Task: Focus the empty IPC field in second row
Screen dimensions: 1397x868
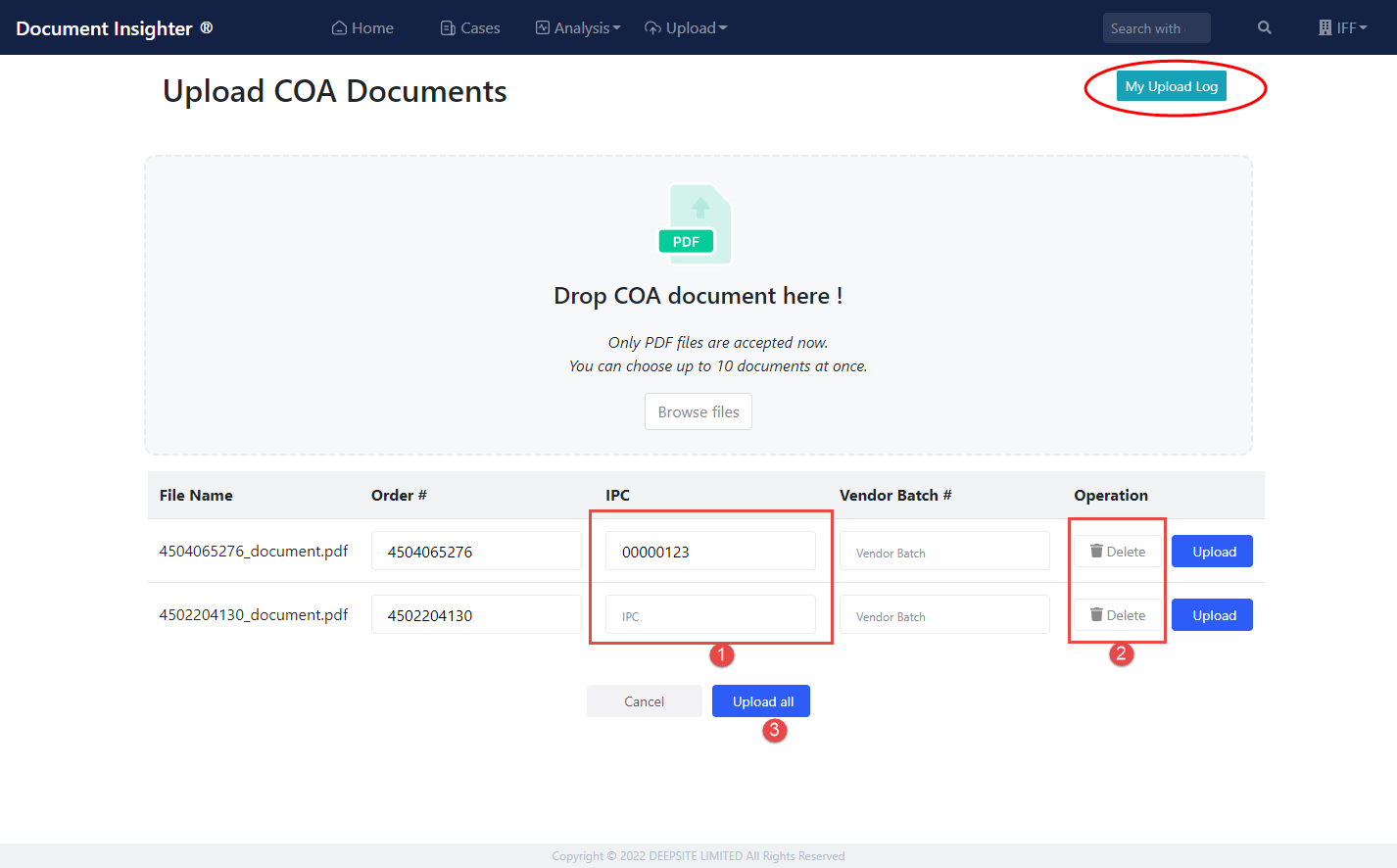Action: click(710, 615)
